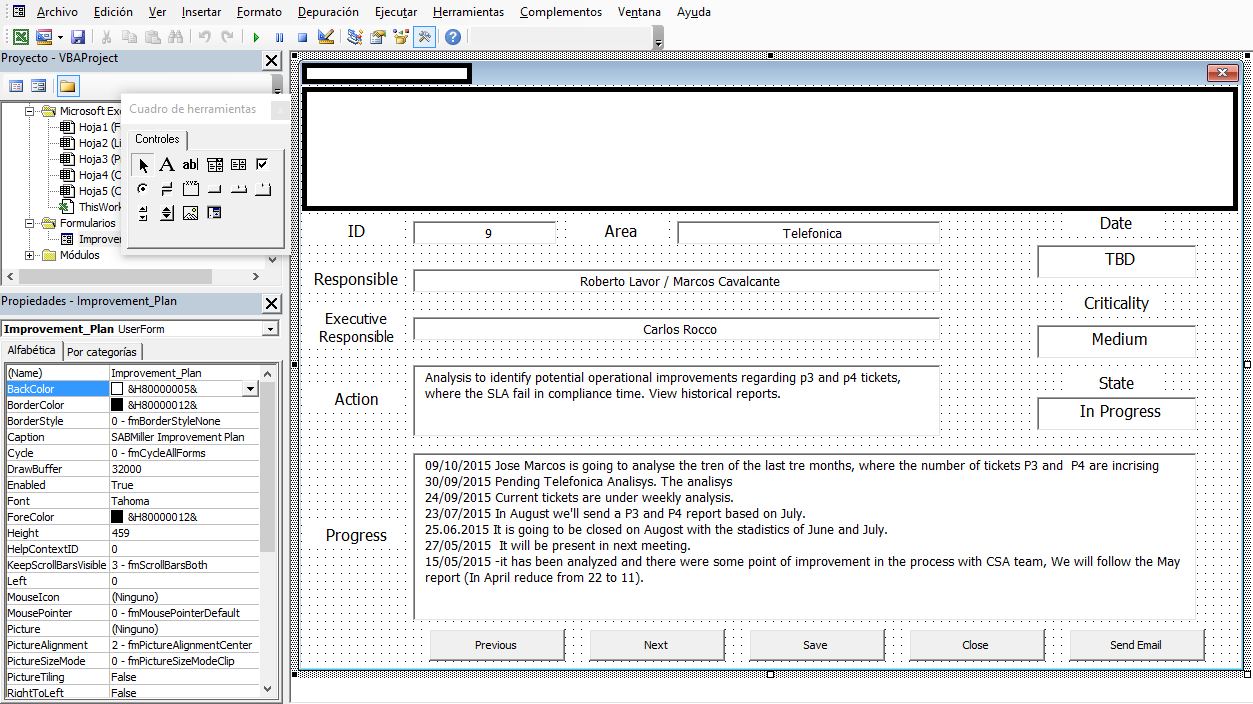Select the ComboBox control in the toolbox

214,164
